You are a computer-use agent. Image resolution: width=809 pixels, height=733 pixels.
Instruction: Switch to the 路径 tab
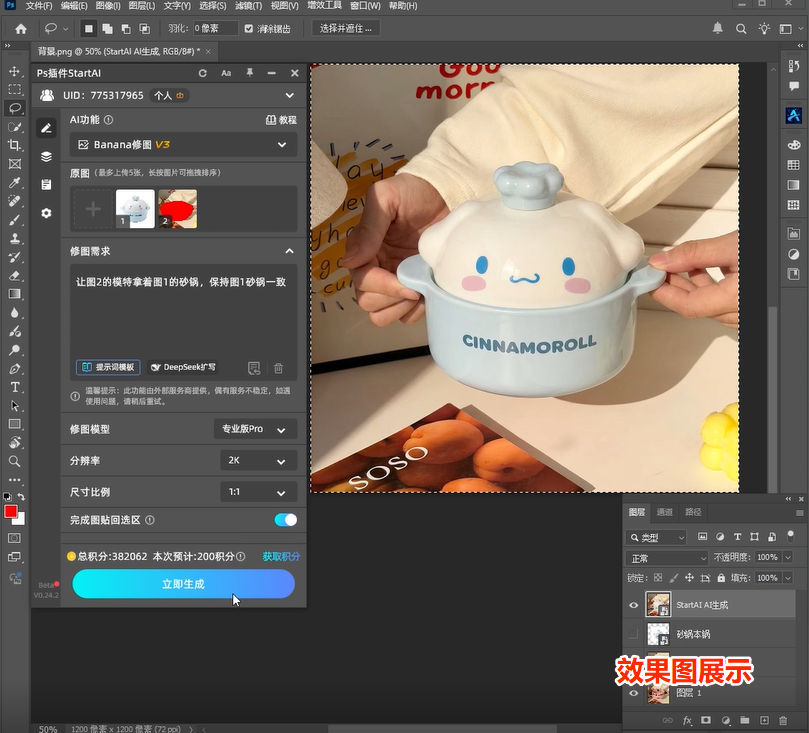coord(693,512)
